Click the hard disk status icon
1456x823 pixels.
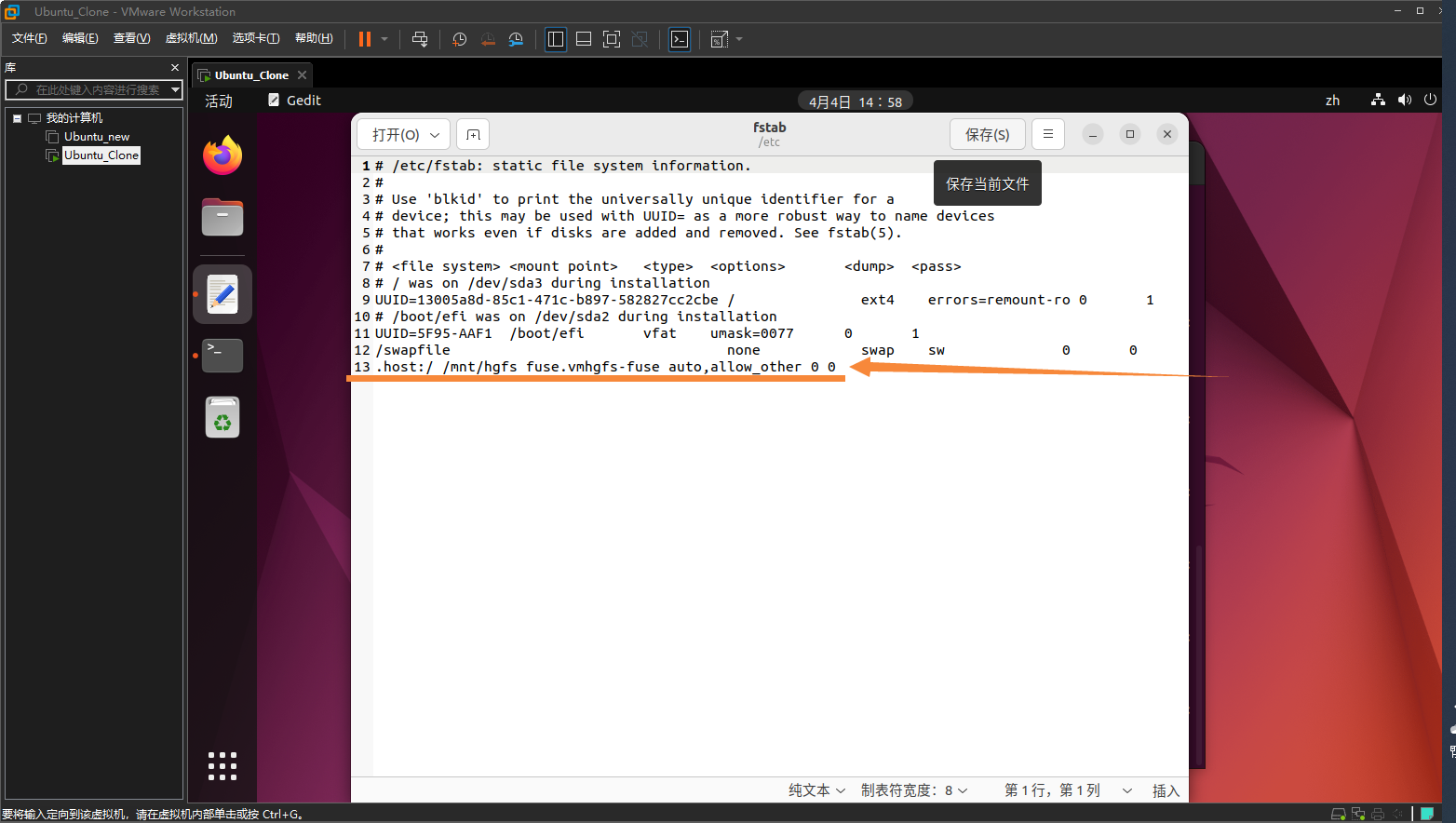[x=1339, y=814]
